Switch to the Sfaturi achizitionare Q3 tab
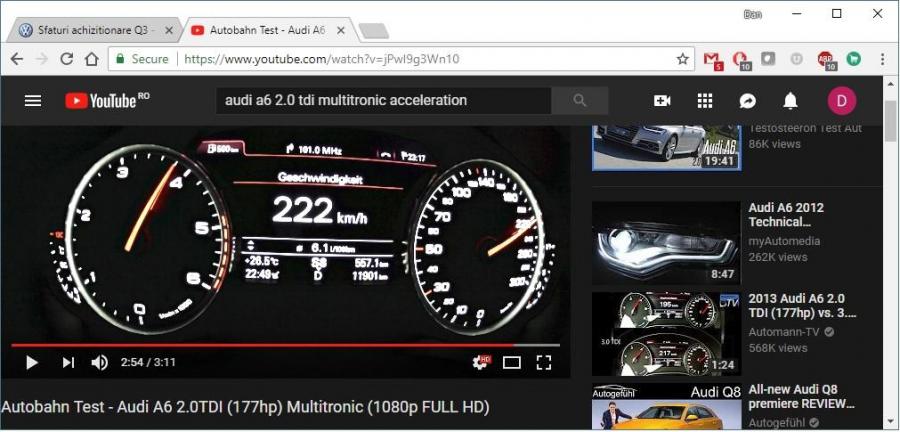This screenshot has width=900, height=432. 88,30
